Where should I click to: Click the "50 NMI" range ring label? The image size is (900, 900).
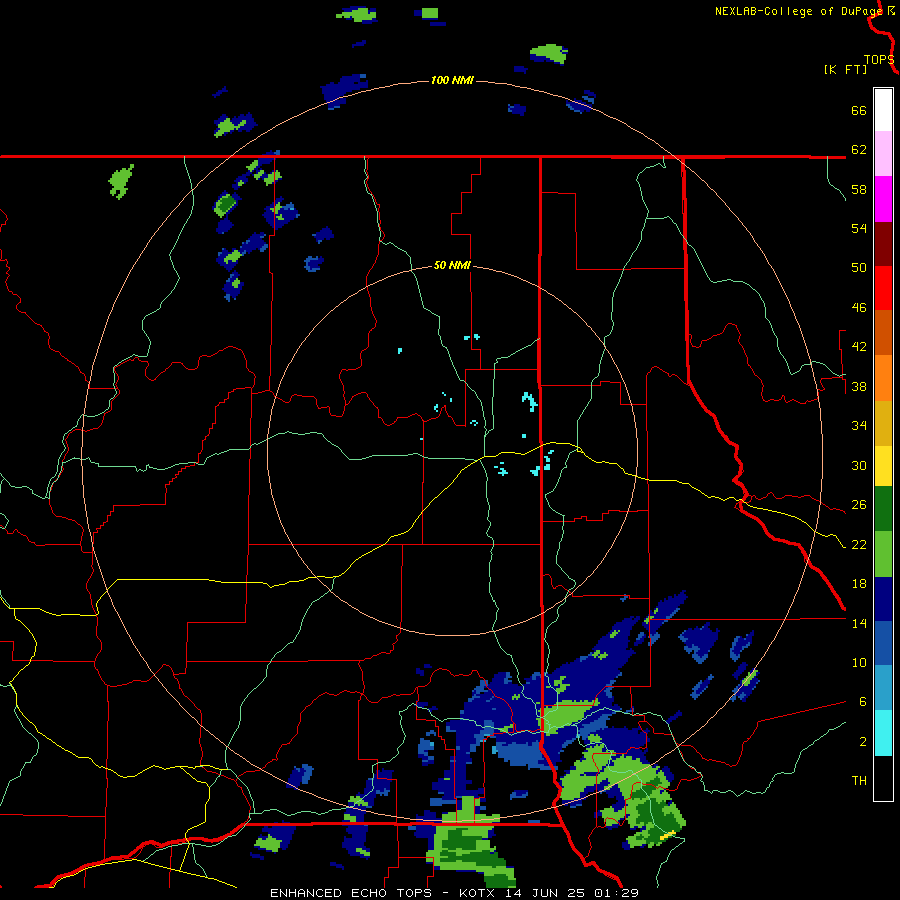[x=452, y=265]
